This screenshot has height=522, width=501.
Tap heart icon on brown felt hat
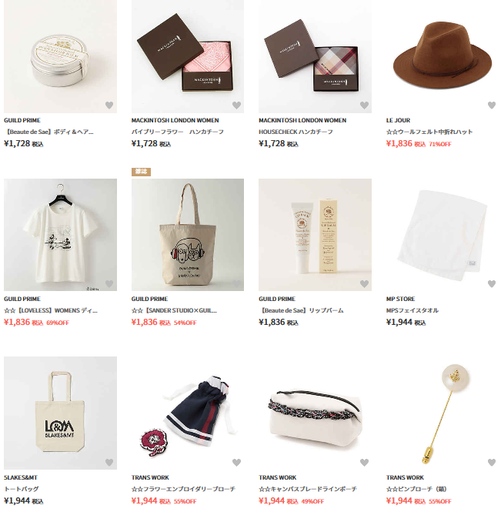click(492, 105)
